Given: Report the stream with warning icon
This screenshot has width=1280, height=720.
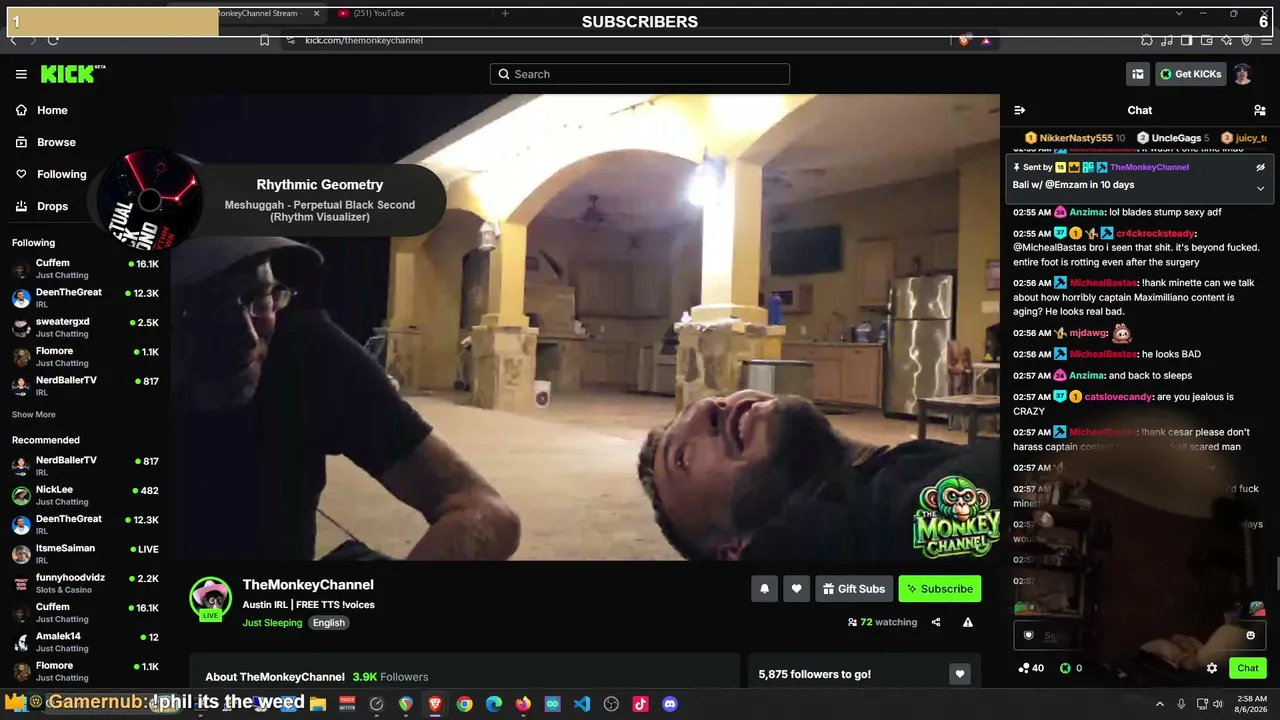Looking at the screenshot, I should 968,622.
